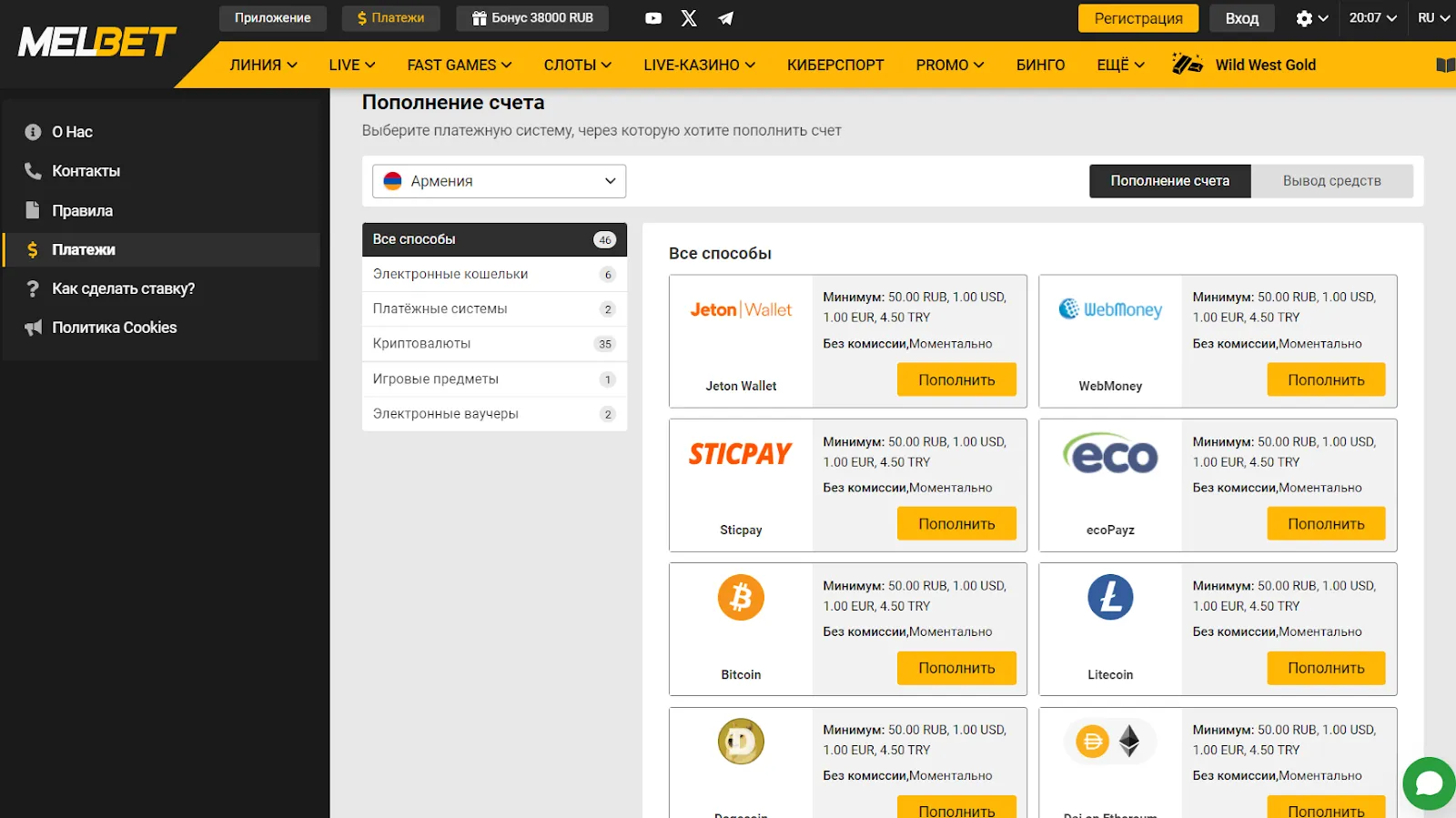This screenshot has width=1456, height=818.
Task: Expand the ЛИНИЯ menu
Action: pyautogui.click(x=263, y=65)
